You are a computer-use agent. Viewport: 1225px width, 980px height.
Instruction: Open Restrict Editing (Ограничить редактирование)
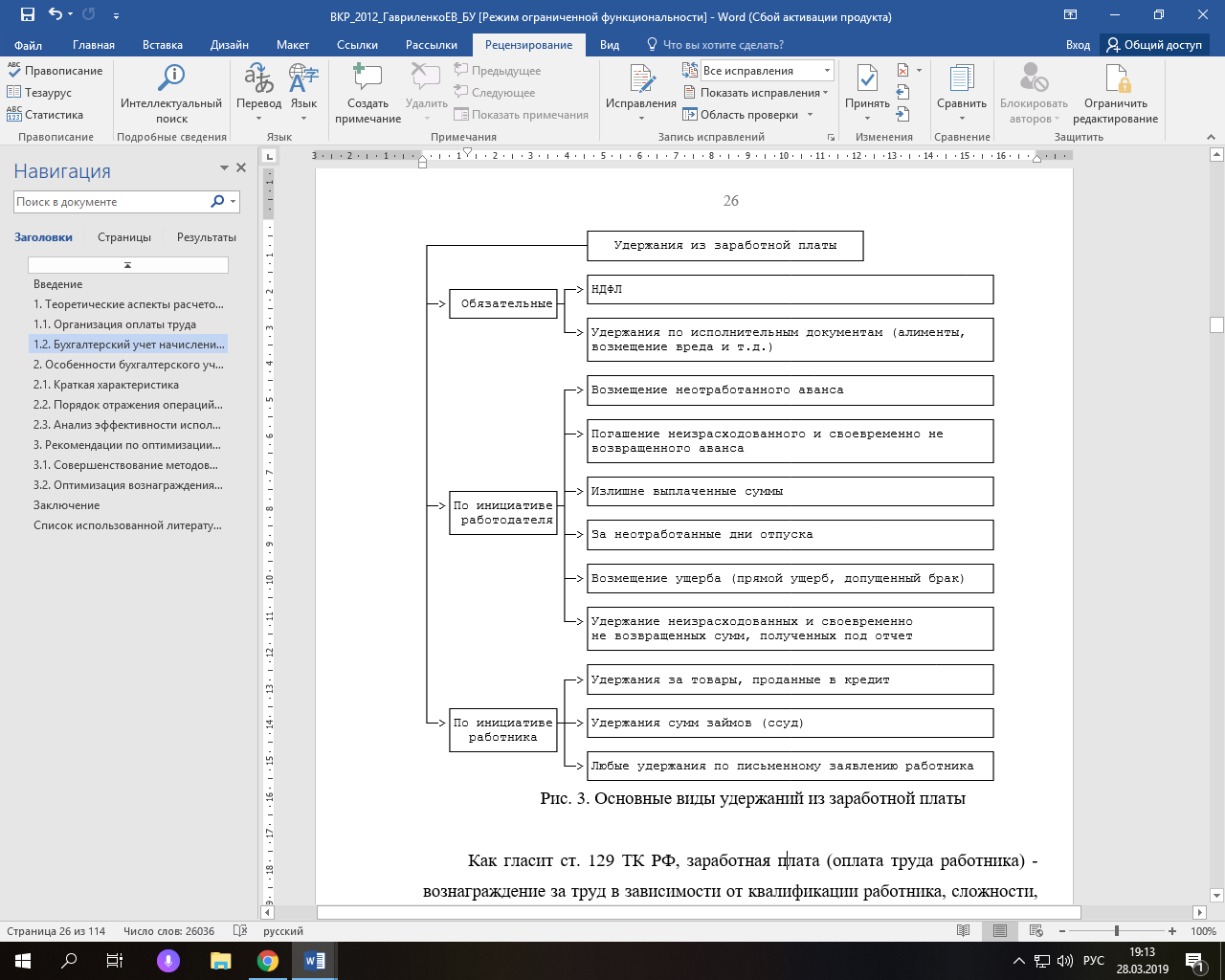click(1115, 93)
